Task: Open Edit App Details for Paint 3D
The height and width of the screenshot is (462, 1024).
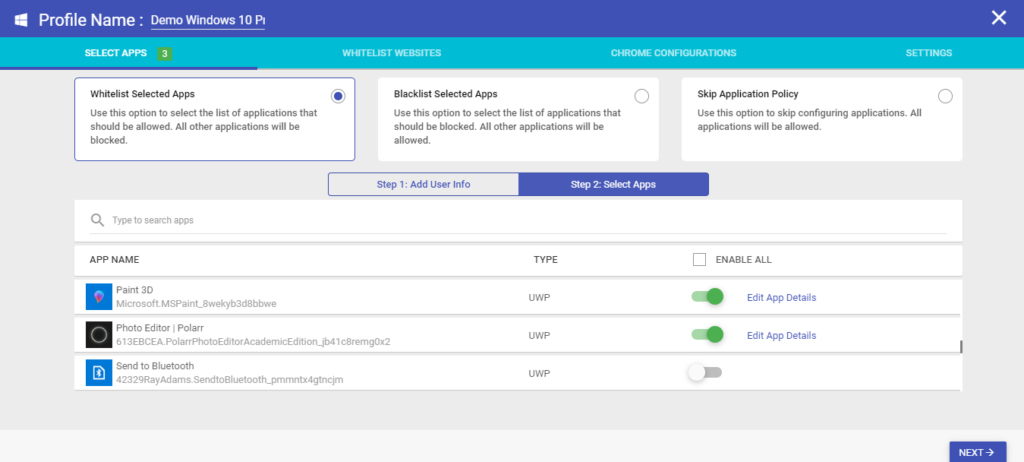Action: click(x=781, y=297)
